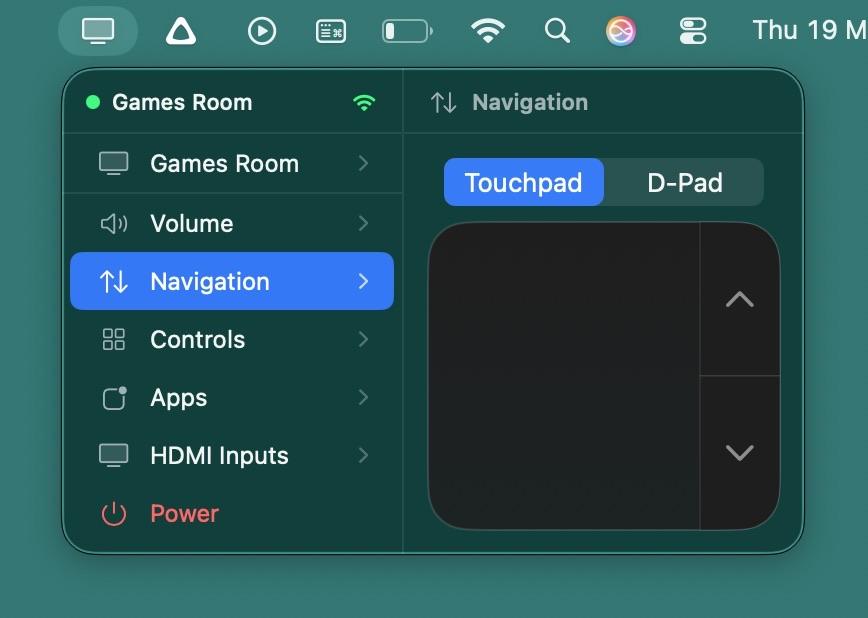Screen dimensions: 868x618
Task: Open the Wi-Fi menu bar icon
Action: [x=487, y=31]
